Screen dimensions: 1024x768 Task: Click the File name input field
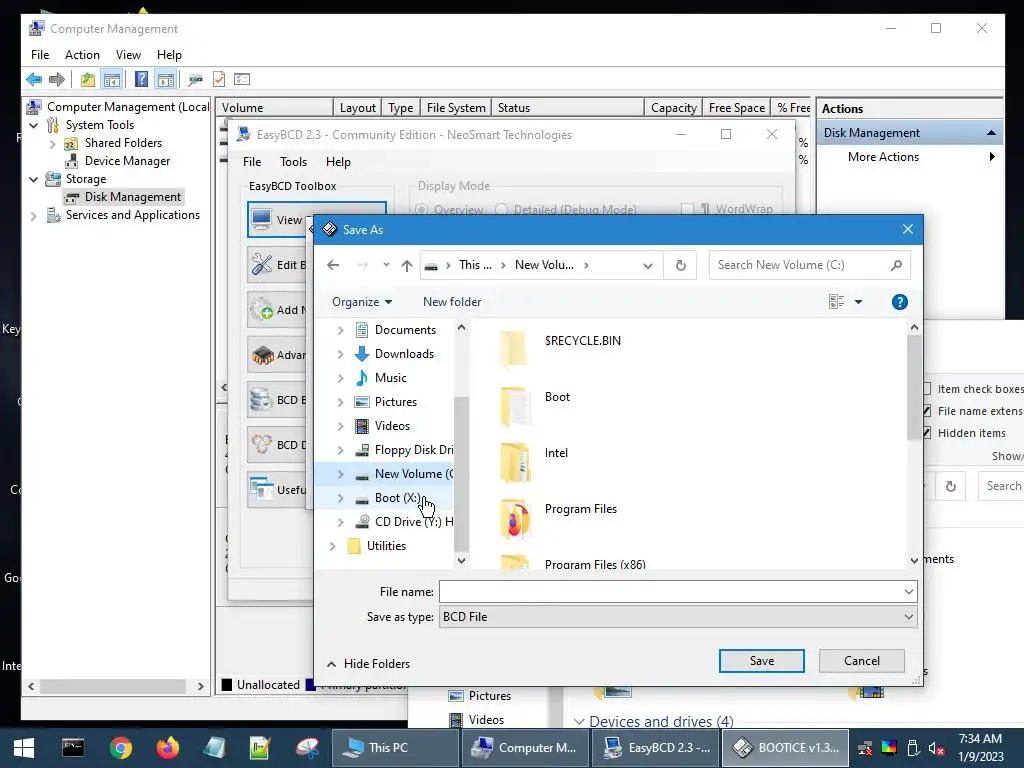pos(671,592)
